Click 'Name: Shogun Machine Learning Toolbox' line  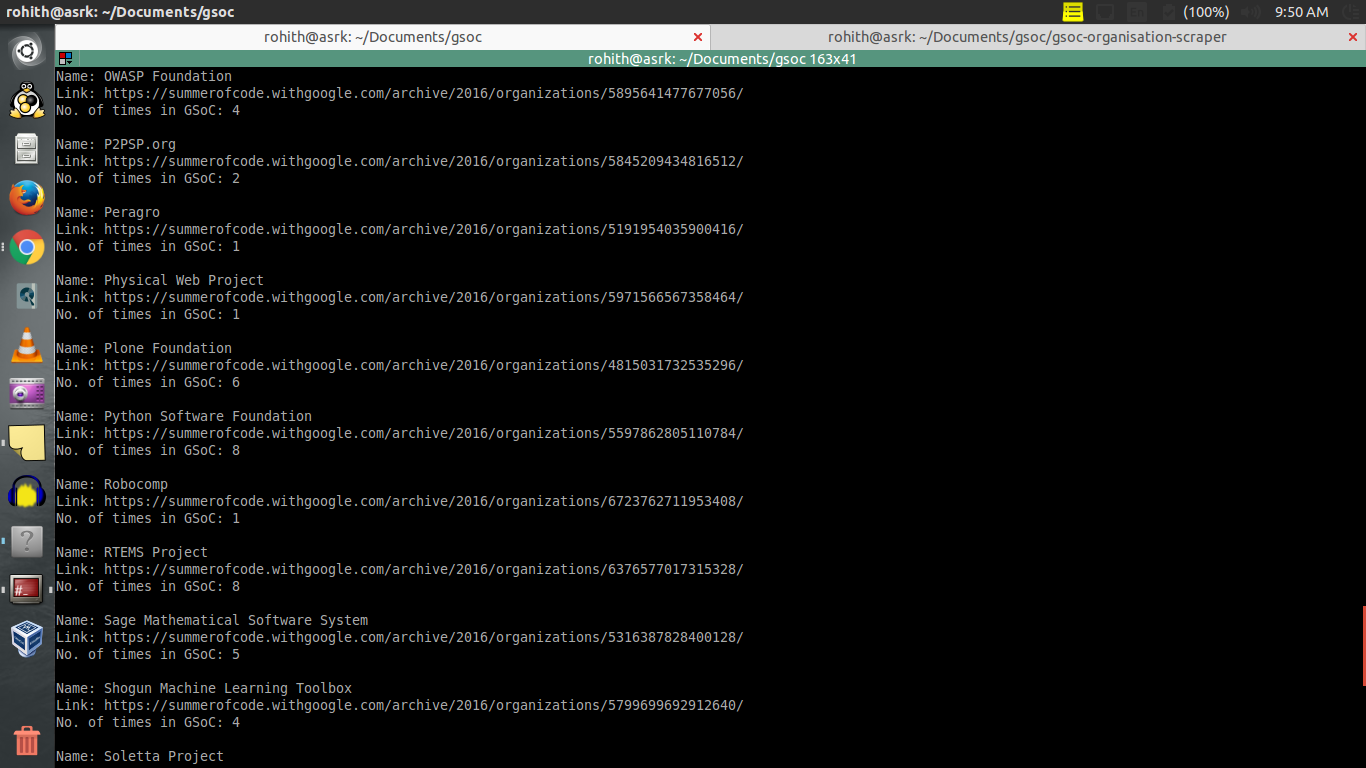204,688
